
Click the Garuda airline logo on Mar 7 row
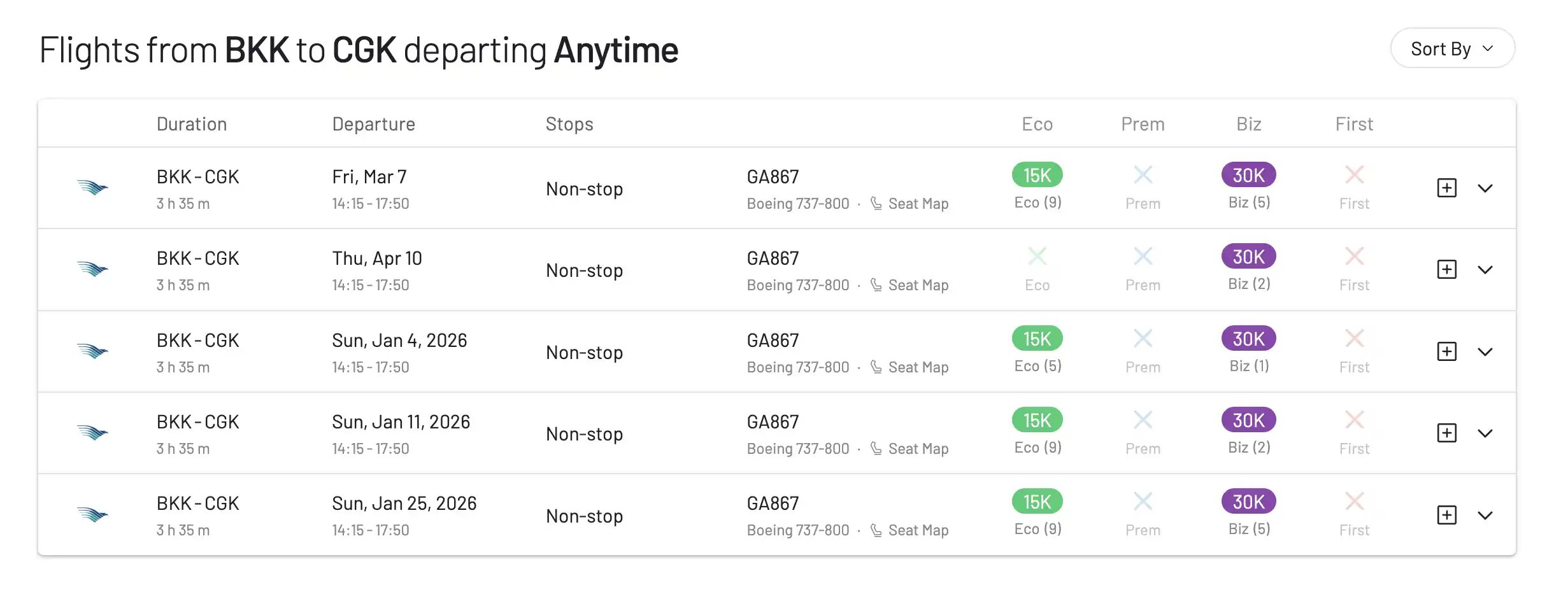93,187
